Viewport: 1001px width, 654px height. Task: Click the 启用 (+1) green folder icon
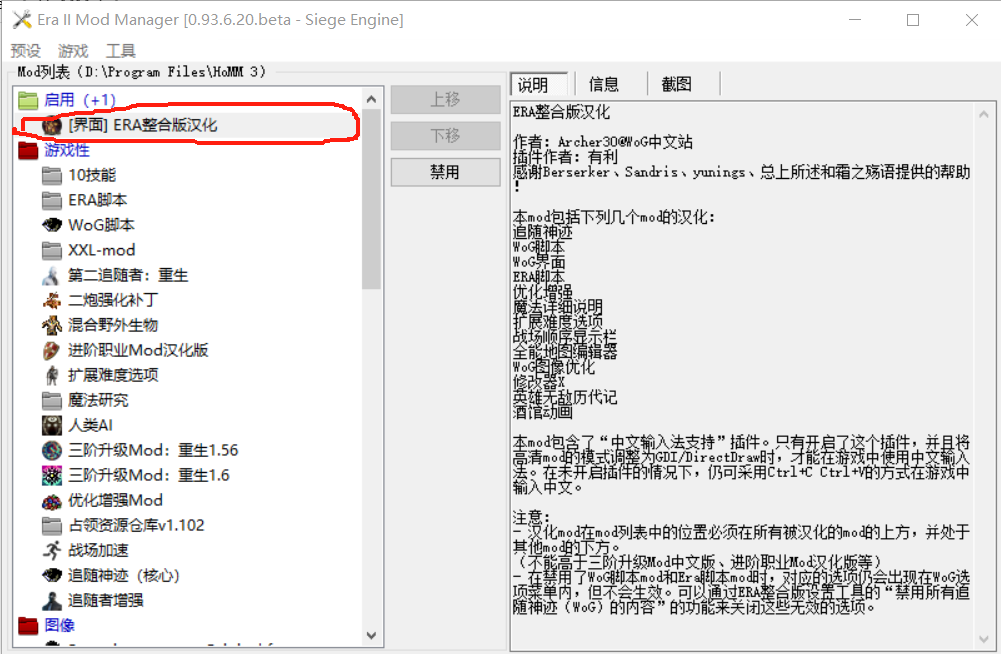tap(28, 100)
